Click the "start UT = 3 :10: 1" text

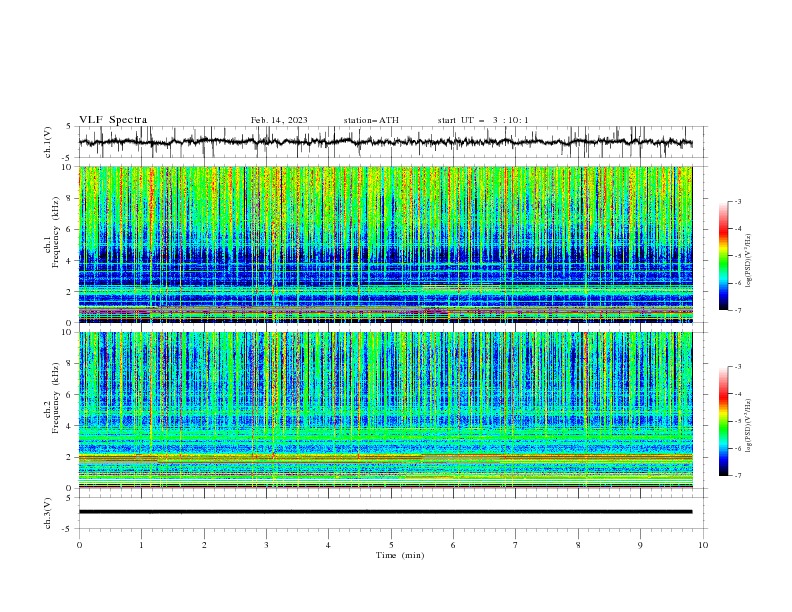[x=483, y=120]
